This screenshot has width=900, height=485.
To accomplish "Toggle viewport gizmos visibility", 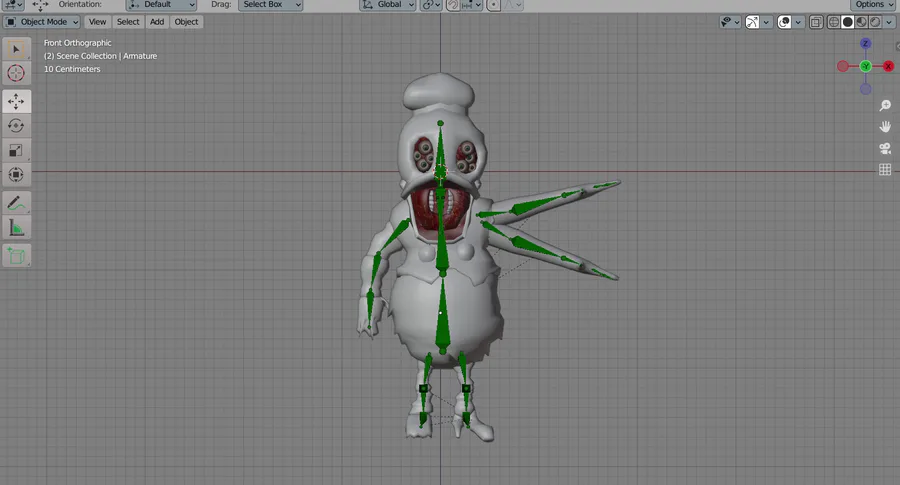I will pos(752,22).
